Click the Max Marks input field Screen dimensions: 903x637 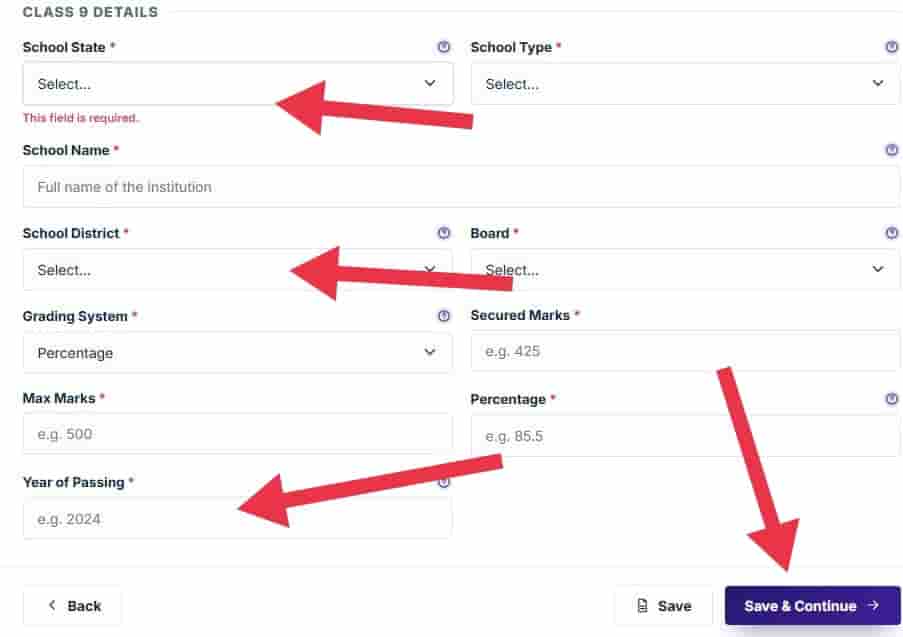(x=238, y=434)
